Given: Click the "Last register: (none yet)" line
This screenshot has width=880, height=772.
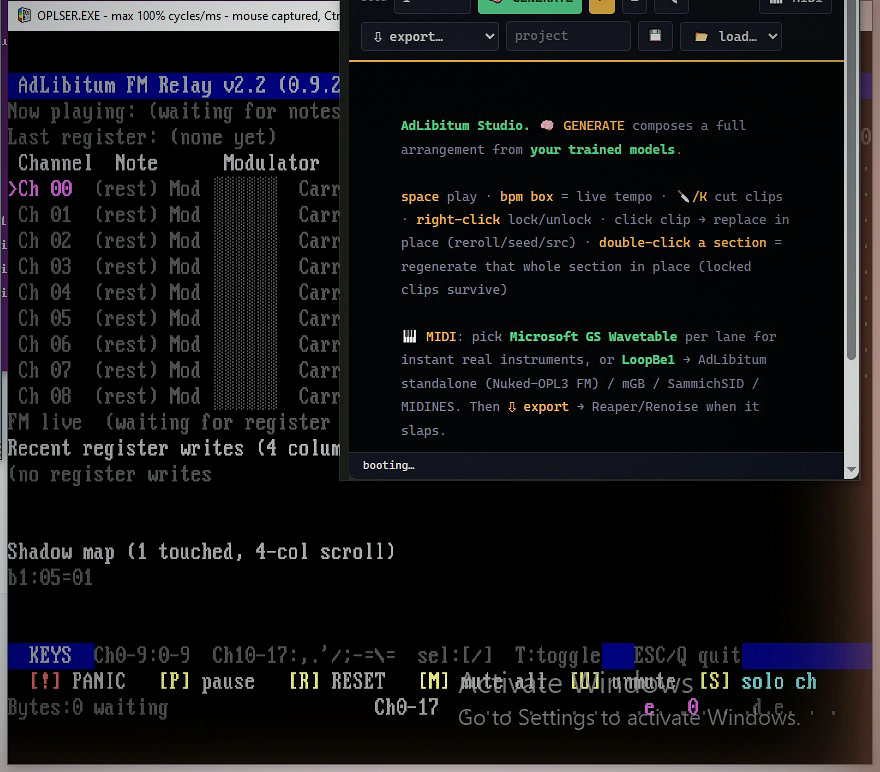Looking at the screenshot, I should (142, 137).
